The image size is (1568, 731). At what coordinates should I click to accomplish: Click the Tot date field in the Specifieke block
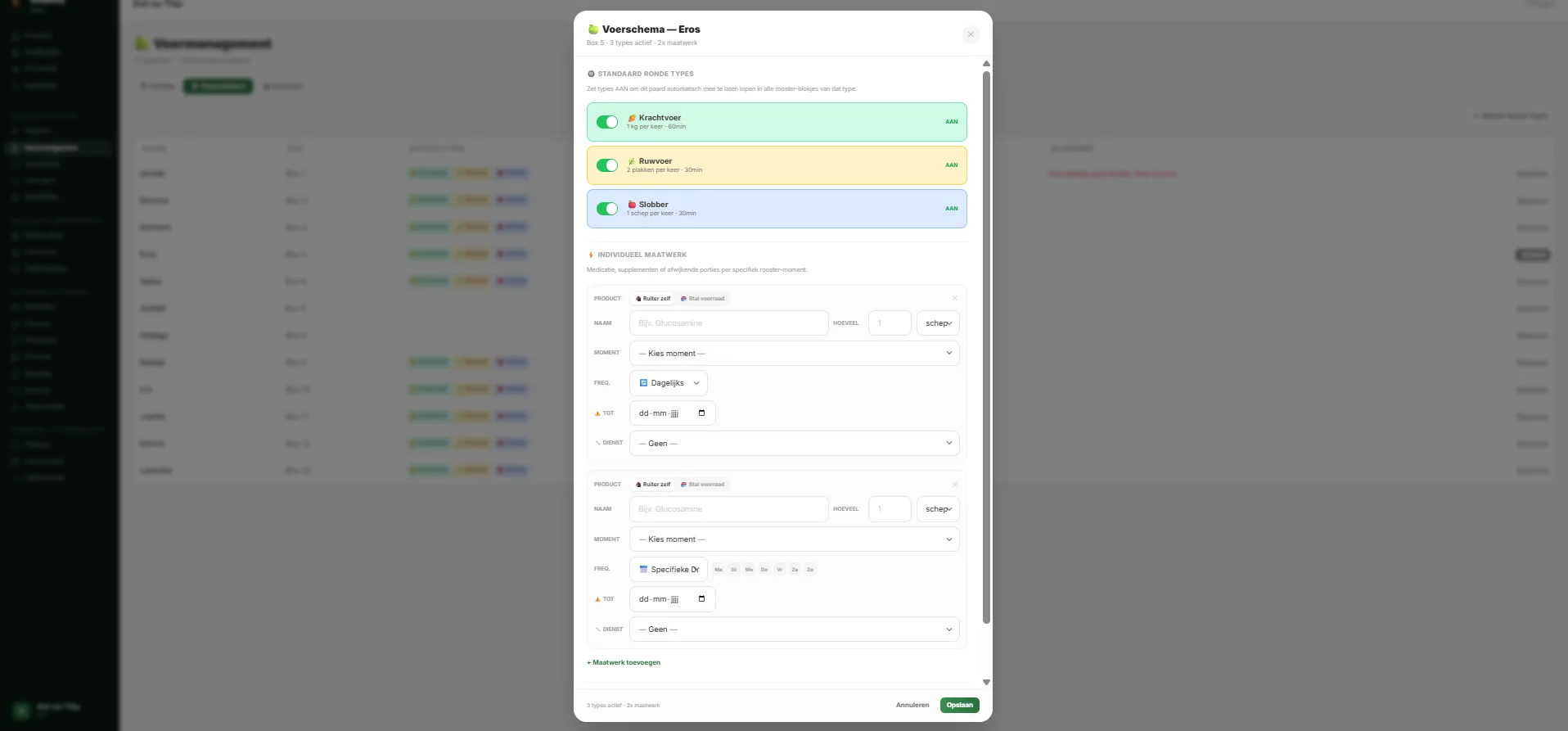coord(673,599)
